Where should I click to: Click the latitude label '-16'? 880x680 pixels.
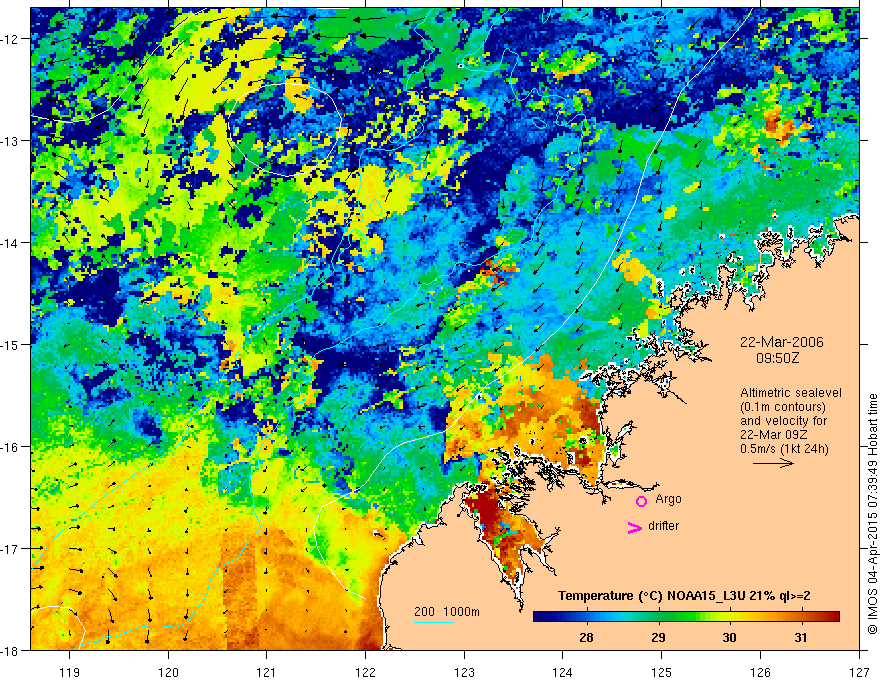point(10,447)
